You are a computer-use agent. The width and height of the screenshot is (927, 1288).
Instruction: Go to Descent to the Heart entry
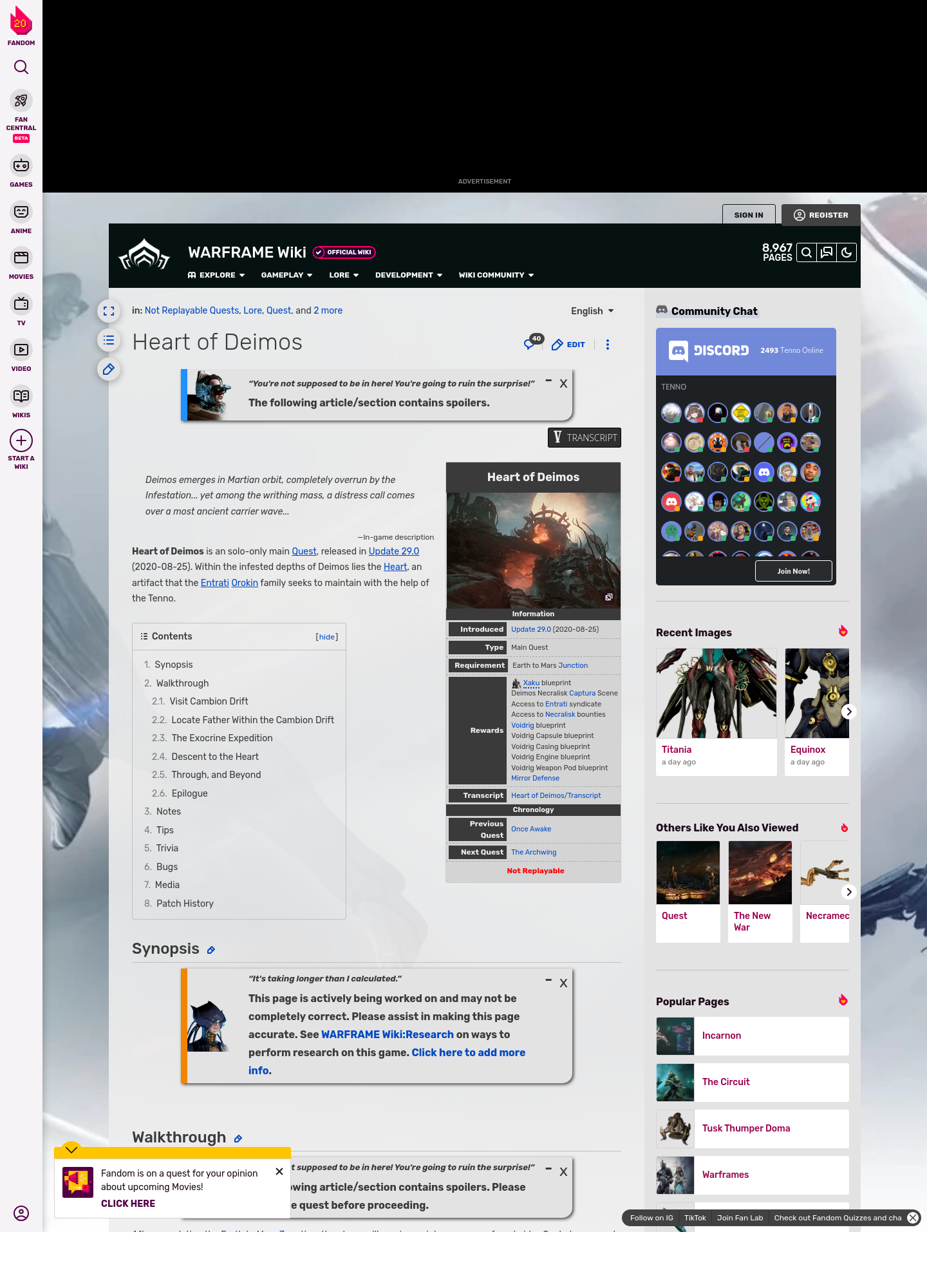coord(215,757)
